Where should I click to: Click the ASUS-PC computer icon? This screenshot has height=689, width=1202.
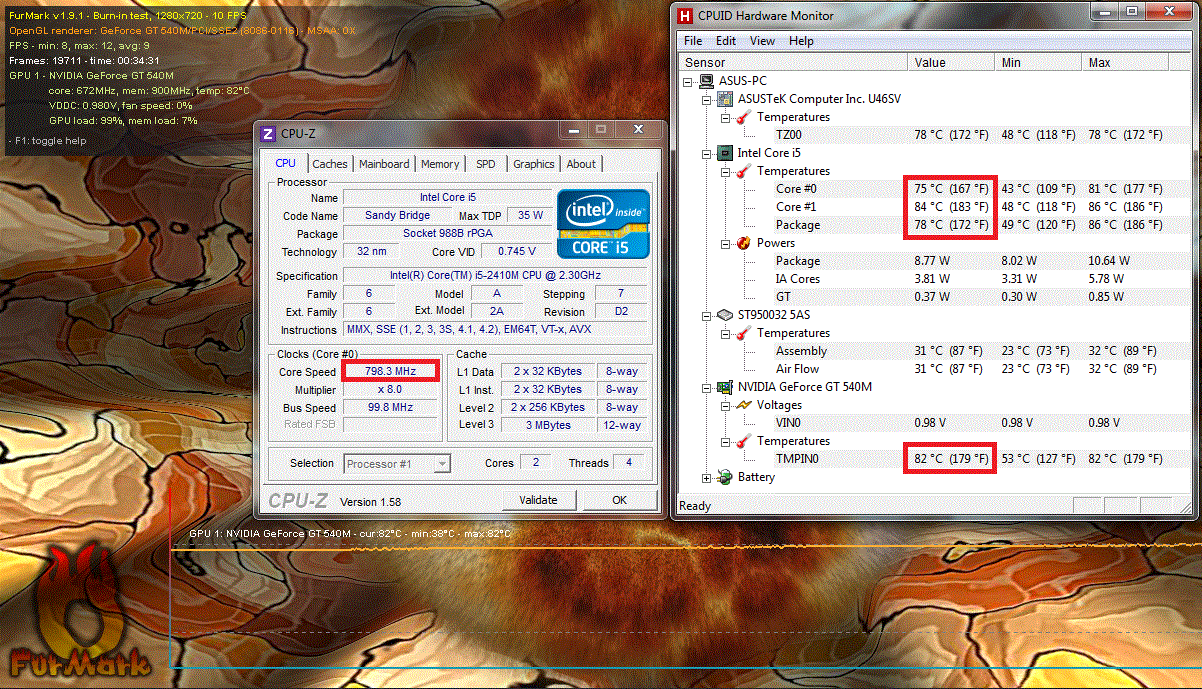[707, 81]
